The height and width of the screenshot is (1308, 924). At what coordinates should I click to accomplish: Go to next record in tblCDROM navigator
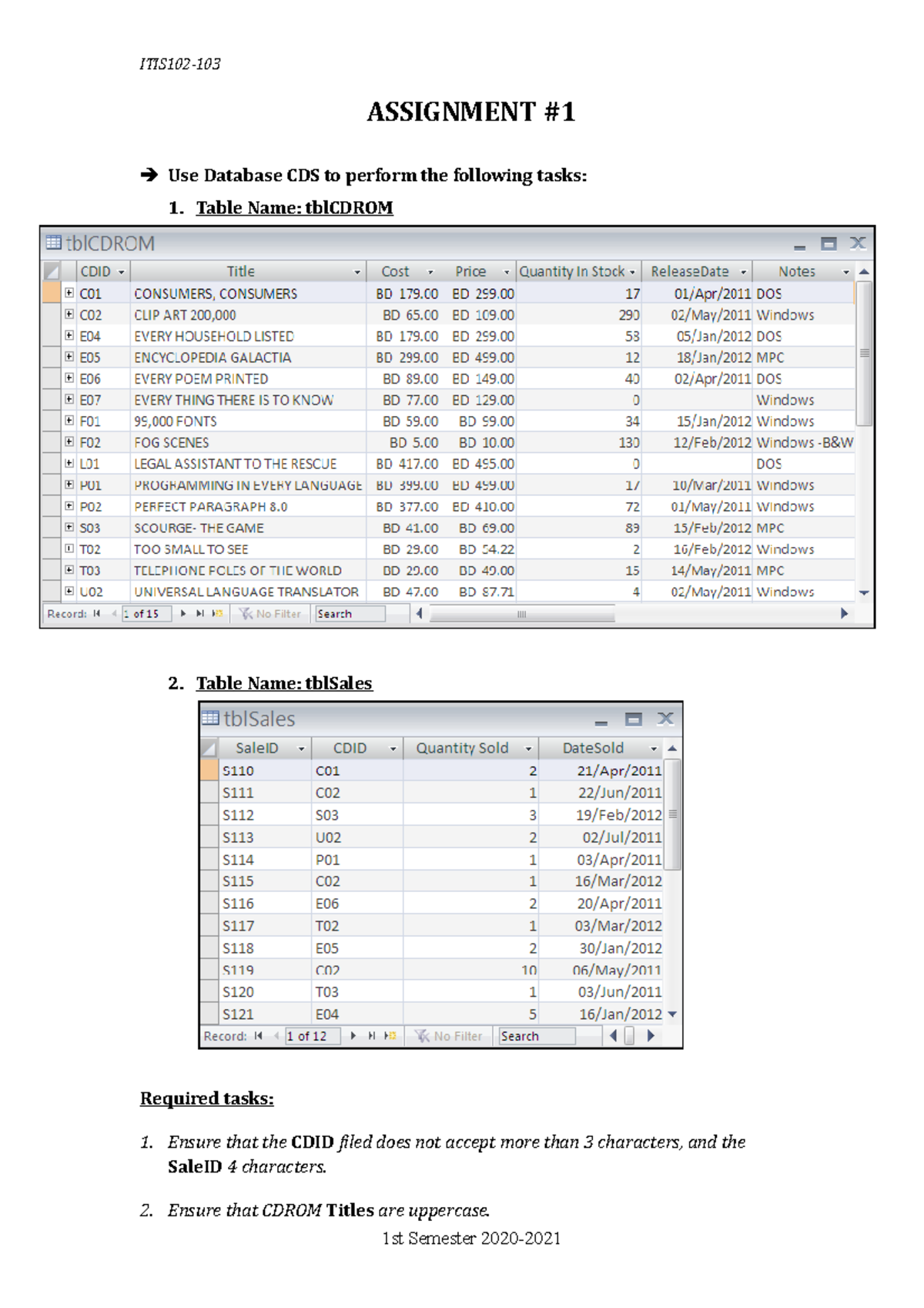[x=183, y=614]
